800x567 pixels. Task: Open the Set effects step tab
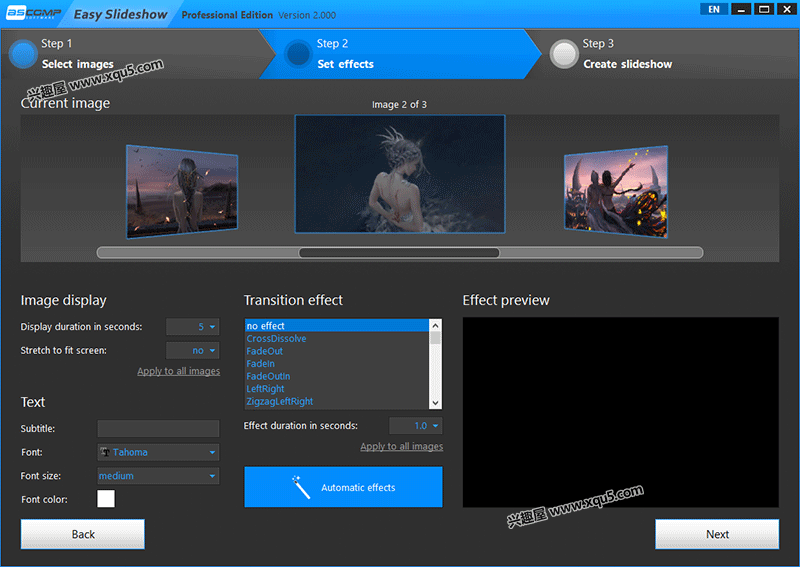tap(401, 54)
